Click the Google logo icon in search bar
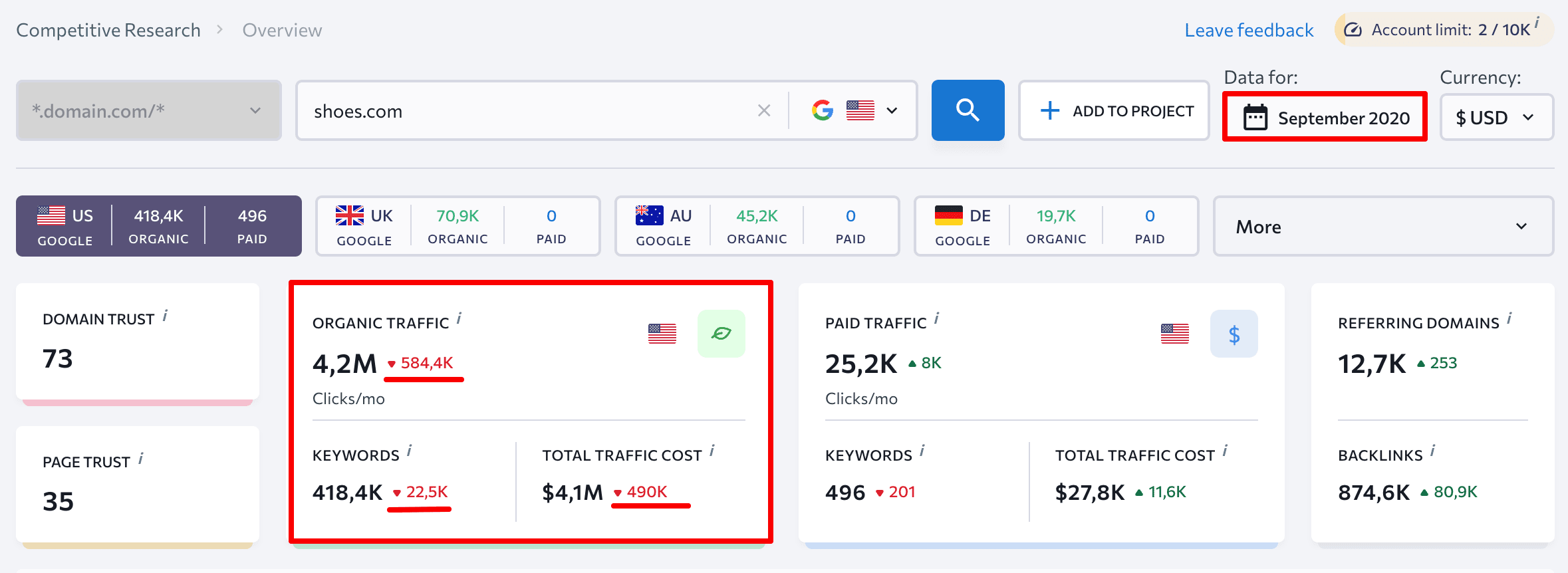1568x573 pixels. pos(823,110)
